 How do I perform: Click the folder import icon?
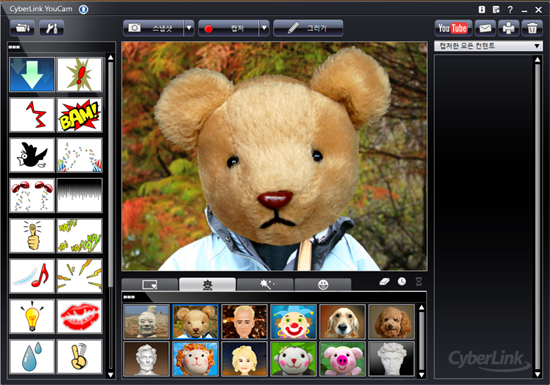pyautogui.click(x=22, y=28)
